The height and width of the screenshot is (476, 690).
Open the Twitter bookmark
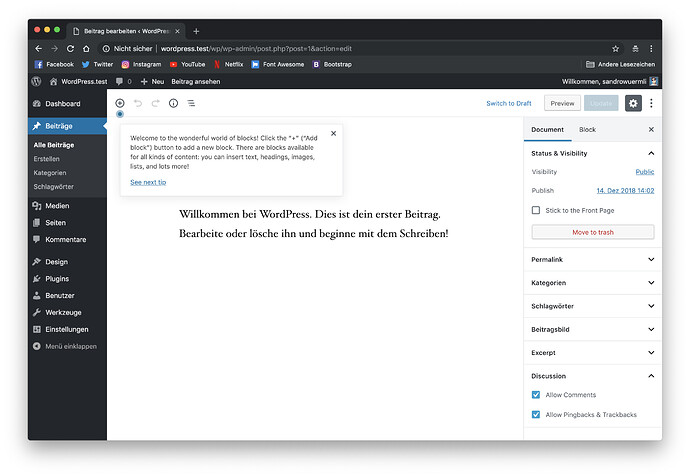97,64
